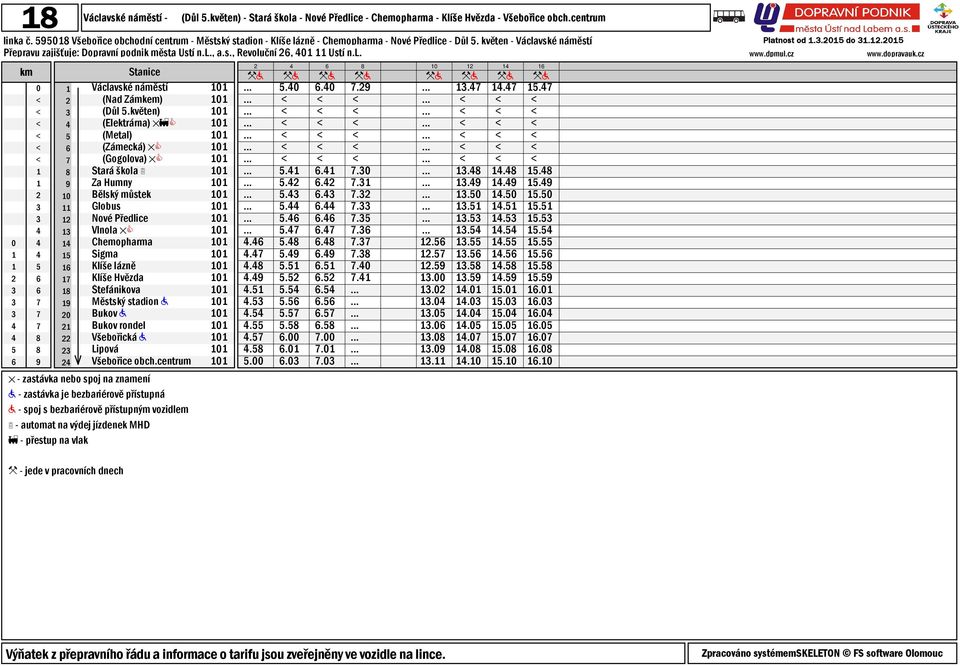
Task: Click the working-days symbol above the 6.40 departure
Action: (x=322, y=76)
